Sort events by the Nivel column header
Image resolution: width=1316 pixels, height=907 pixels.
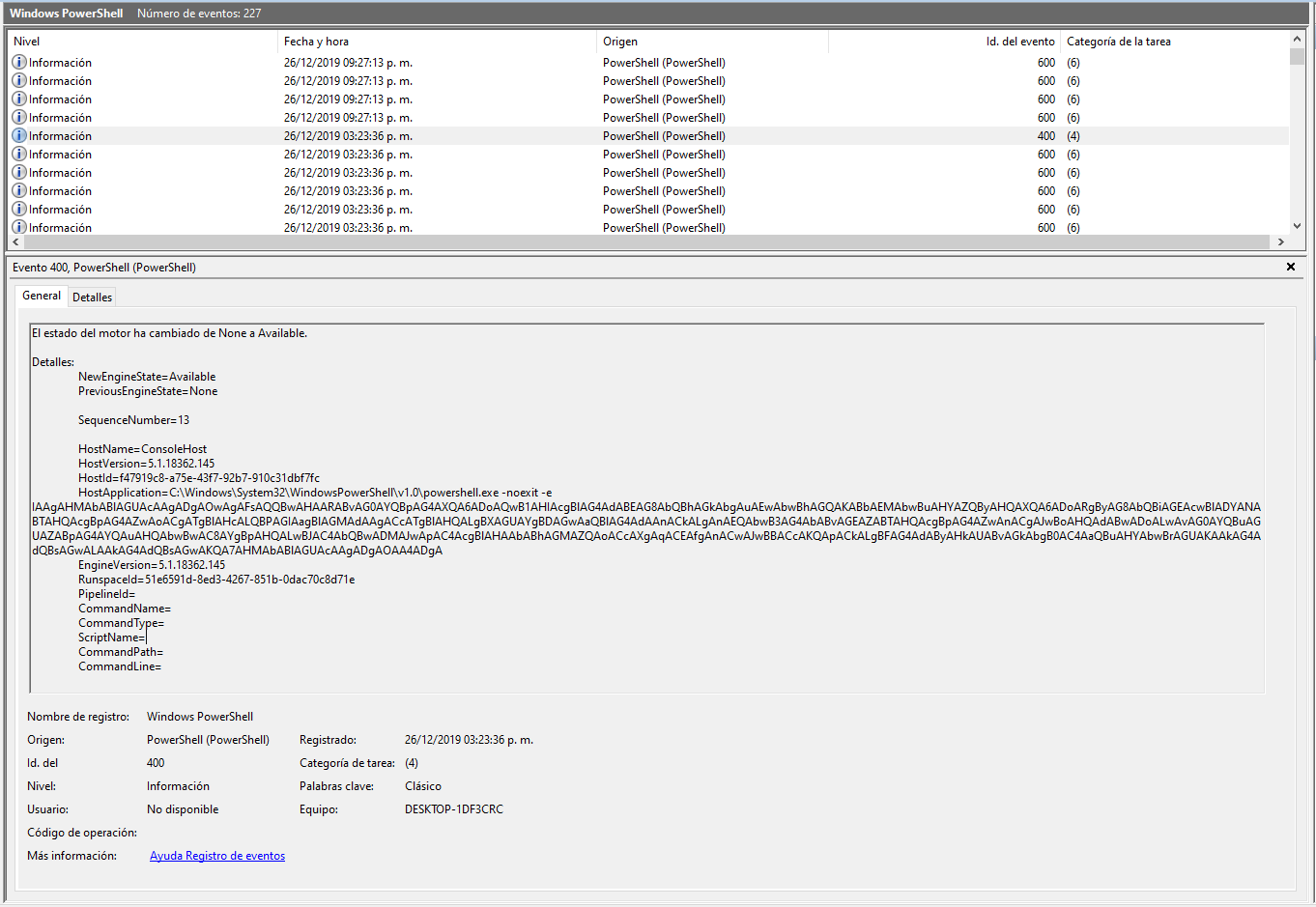[x=142, y=42]
